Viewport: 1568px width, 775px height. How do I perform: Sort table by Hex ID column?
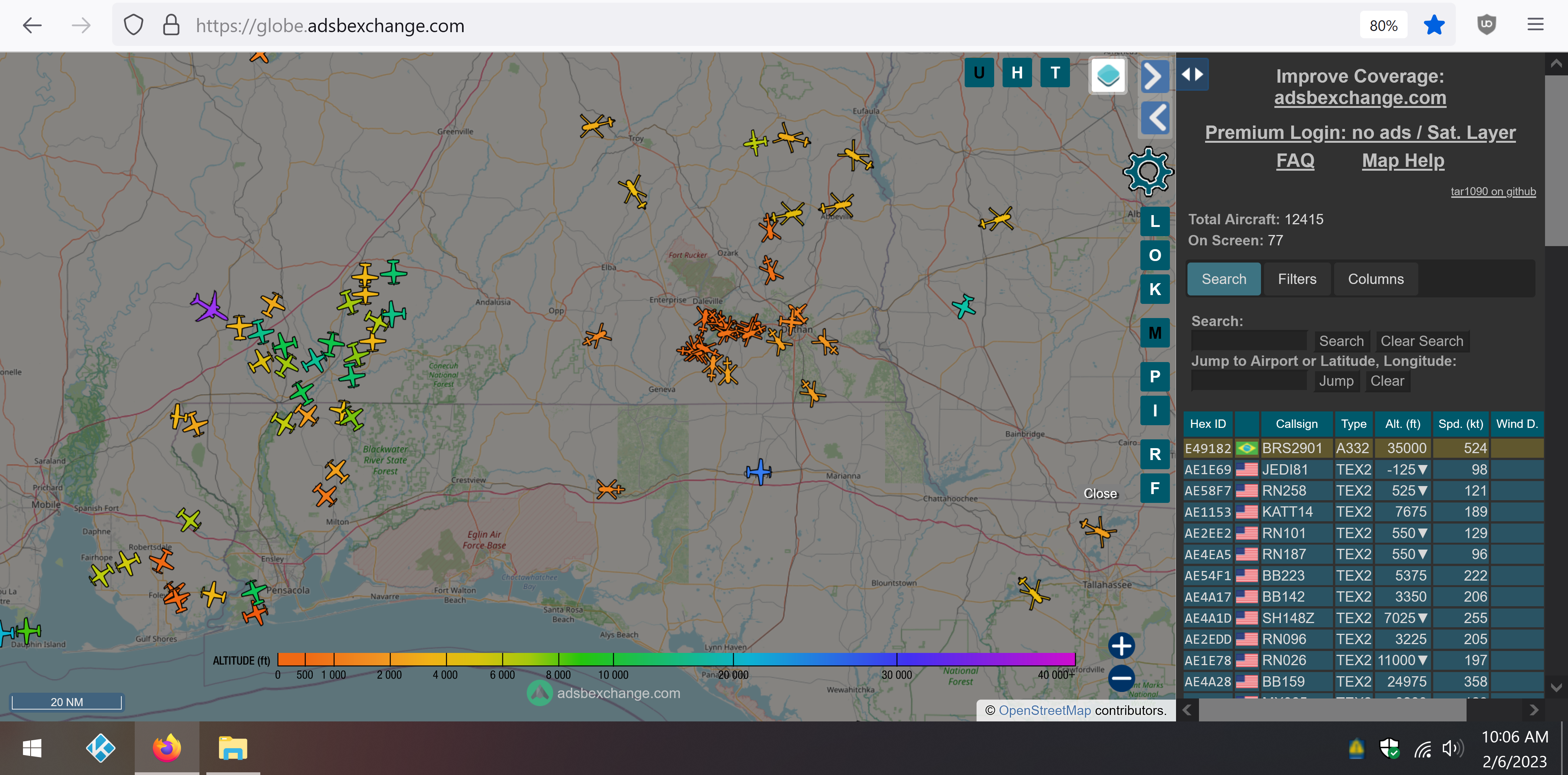click(1208, 424)
